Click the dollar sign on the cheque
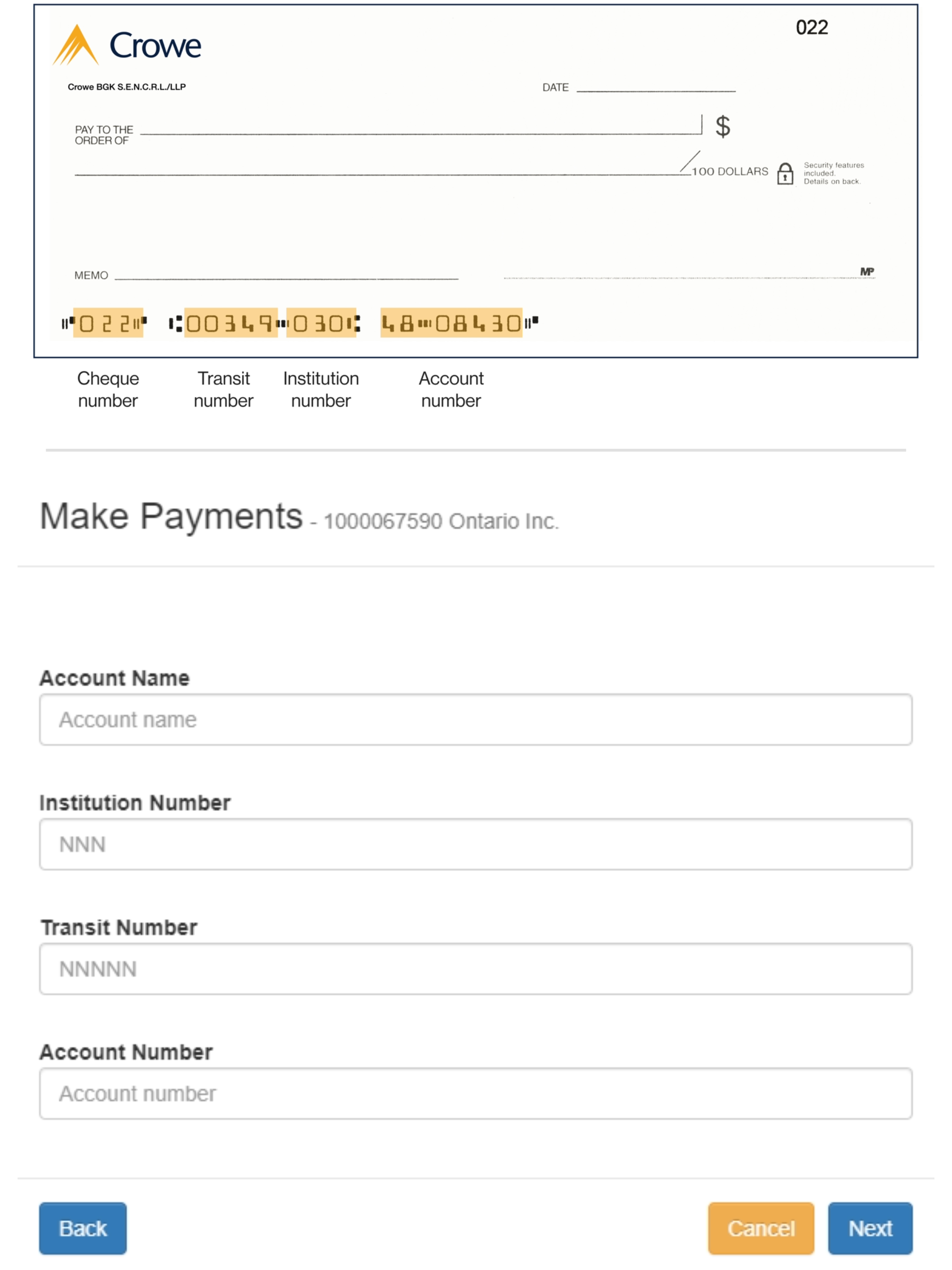The height and width of the screenshot is (1270, 952). 723,126
